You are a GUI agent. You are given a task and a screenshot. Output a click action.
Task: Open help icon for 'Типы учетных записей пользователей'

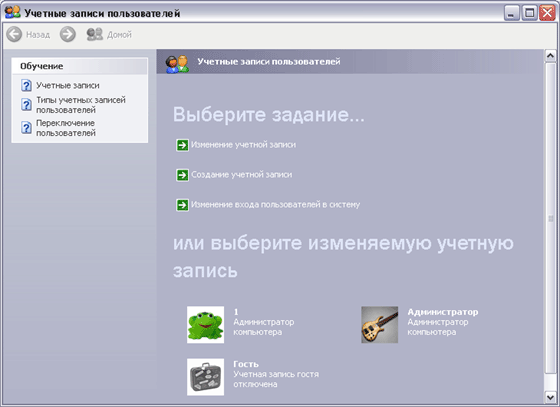(x=26, y=105)
